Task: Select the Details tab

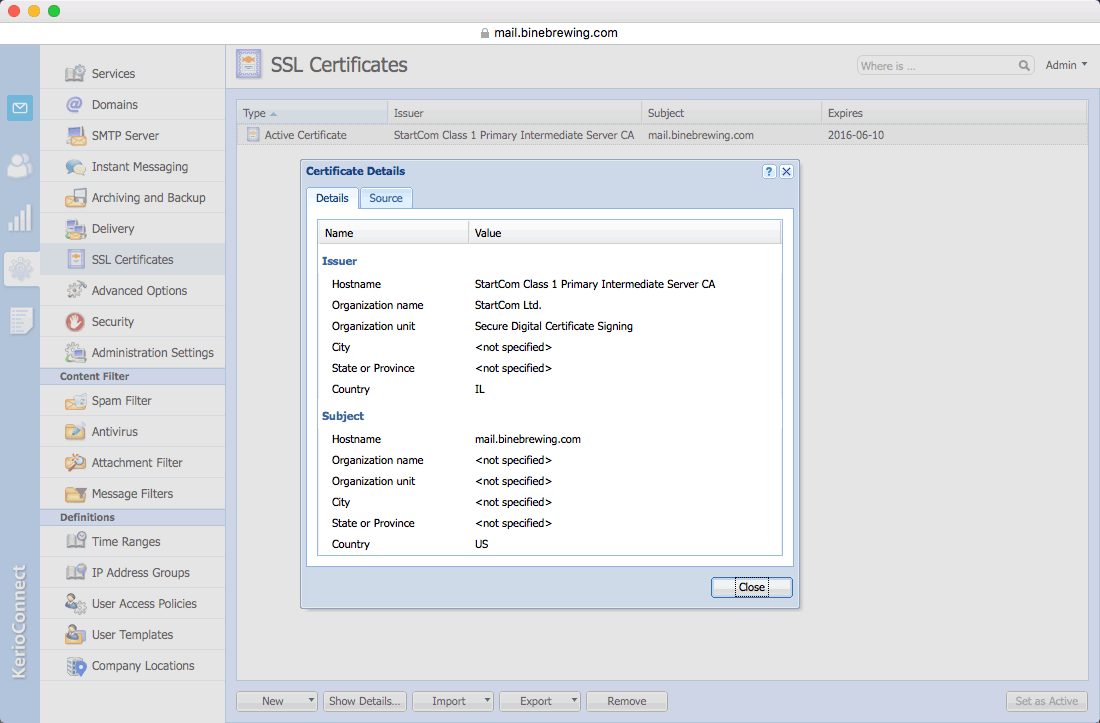Action: (332, 198)
